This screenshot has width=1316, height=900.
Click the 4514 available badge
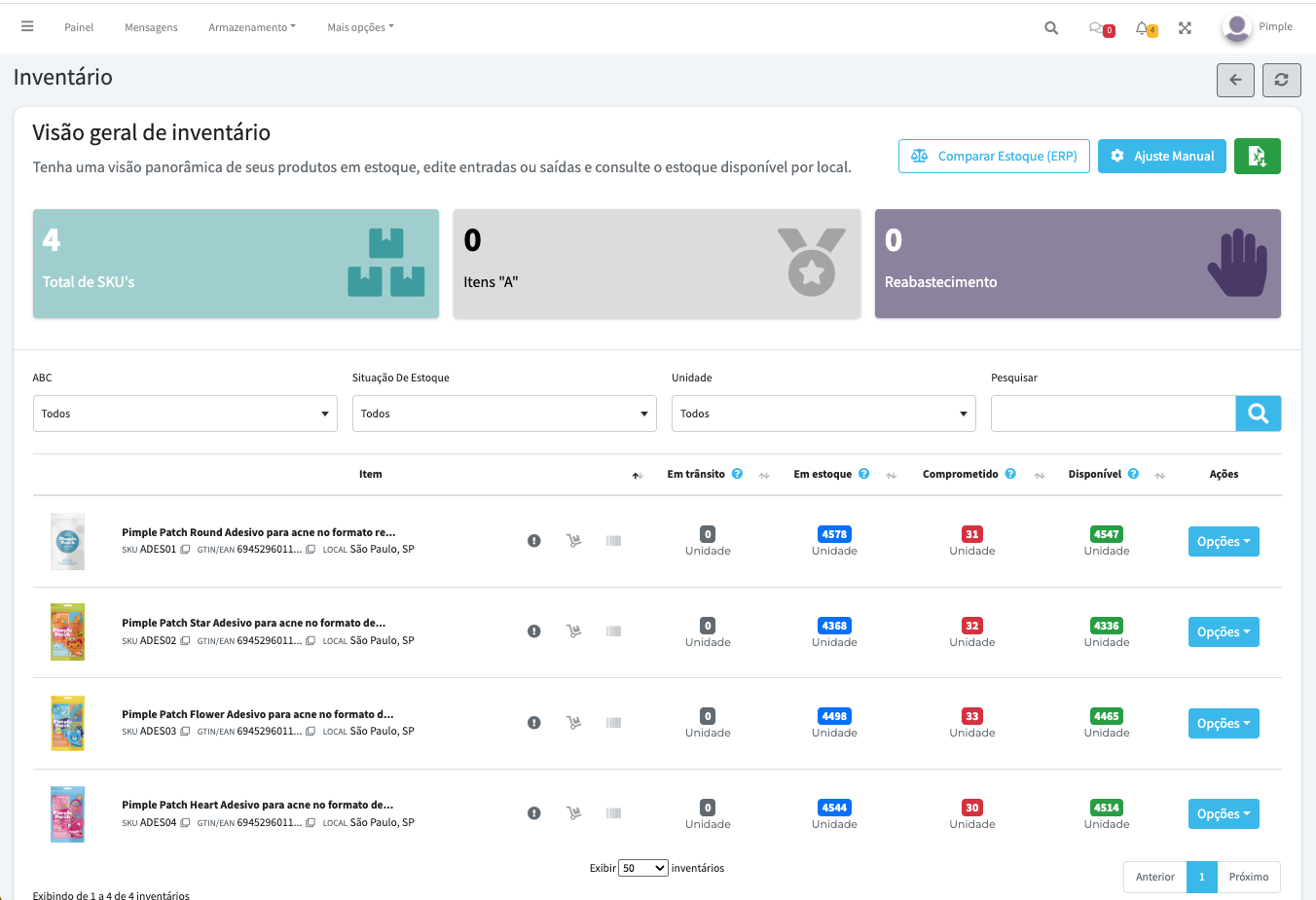[1107, 808]
